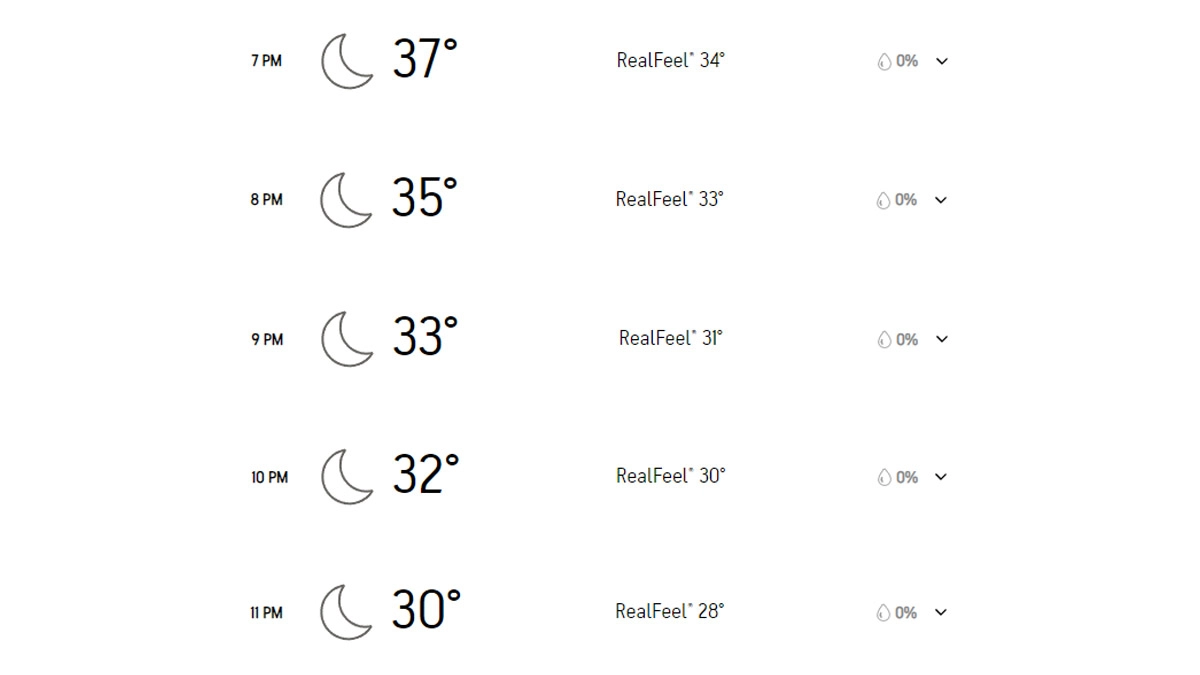Expand the 10 PM forecast row chevron
Screen dimensions: 1200x675
(941, 477)
